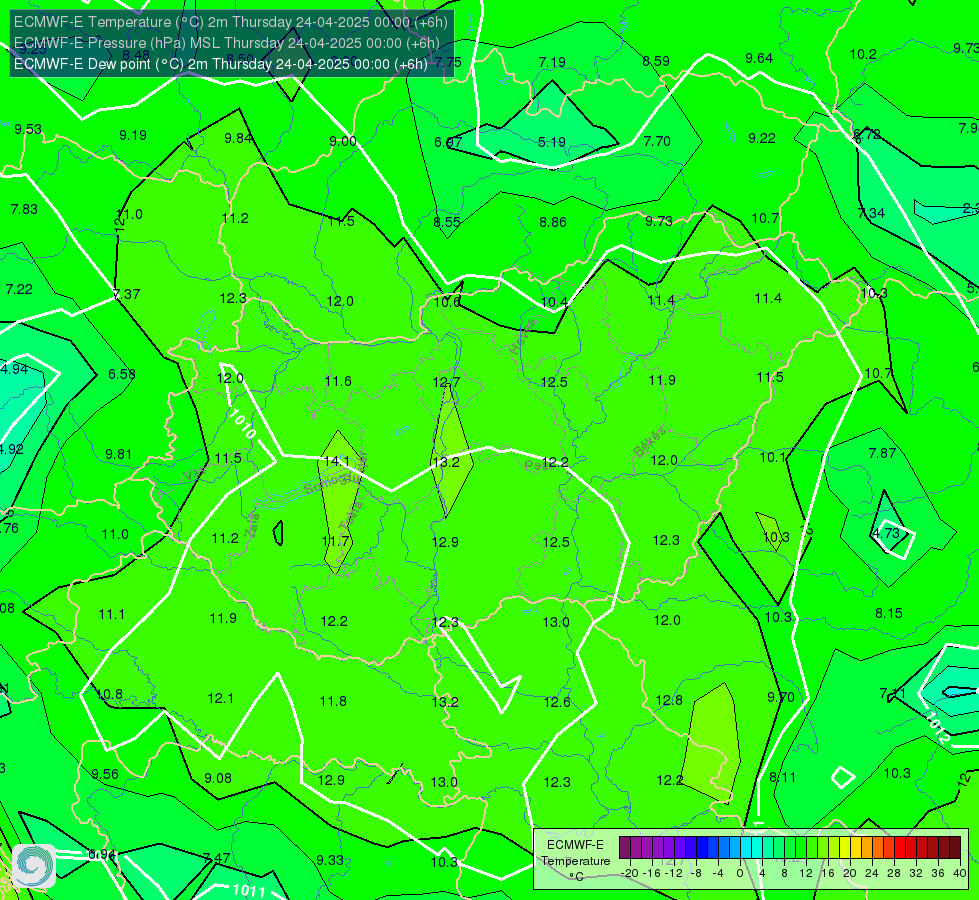Click the 8.59 temperature value
979x900 pixels.
pyautogui.click(x=656, y=61)
